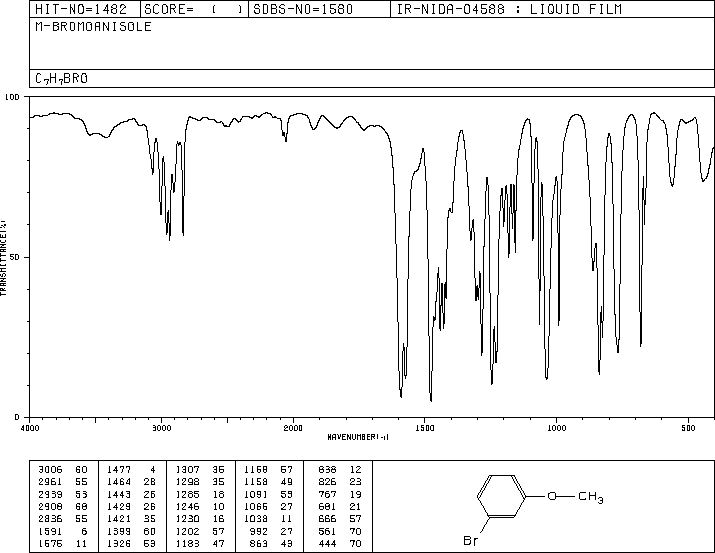Screen dimensions: 715x553
Task: Click the peak table entry 1429
Action: pyautogui.click(x=119, y=507)
